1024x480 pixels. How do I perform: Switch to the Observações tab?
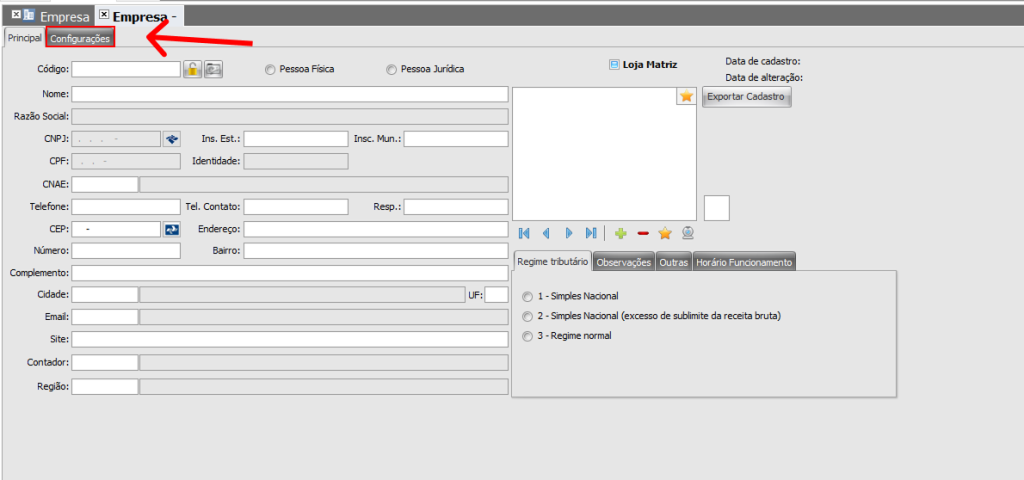point(624,262)
